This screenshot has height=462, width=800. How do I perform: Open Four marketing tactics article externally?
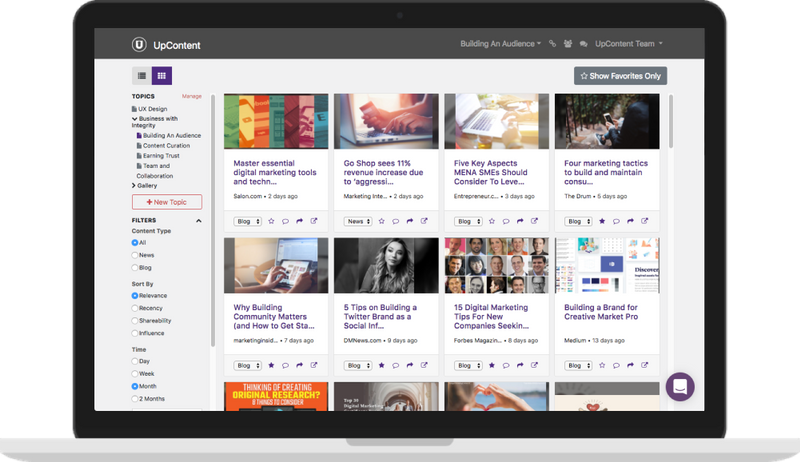click(644, 221)
